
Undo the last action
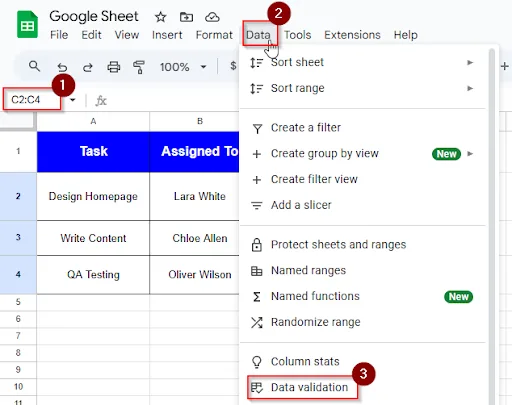point(62,67)
